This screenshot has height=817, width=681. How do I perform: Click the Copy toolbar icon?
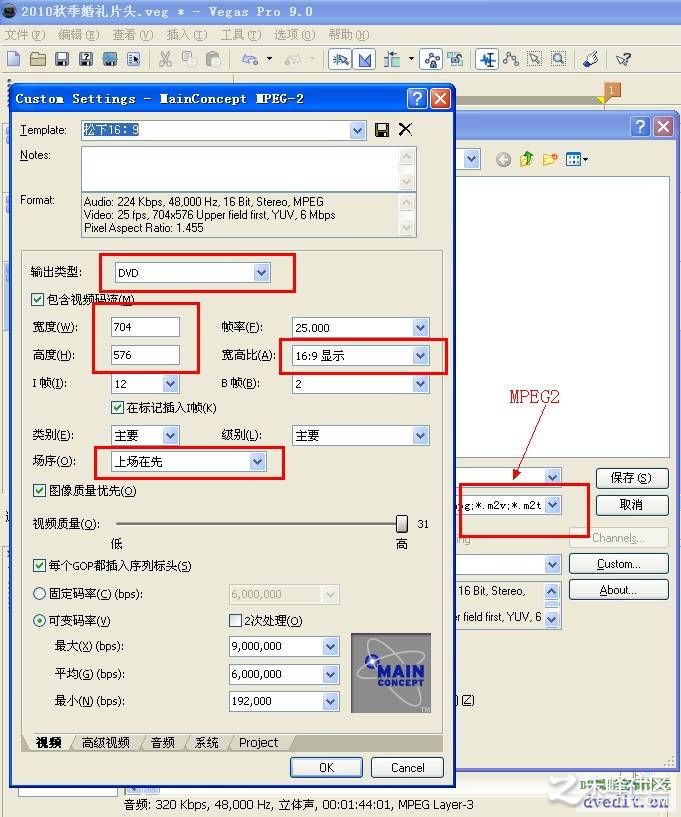click(x=189, y=59)
